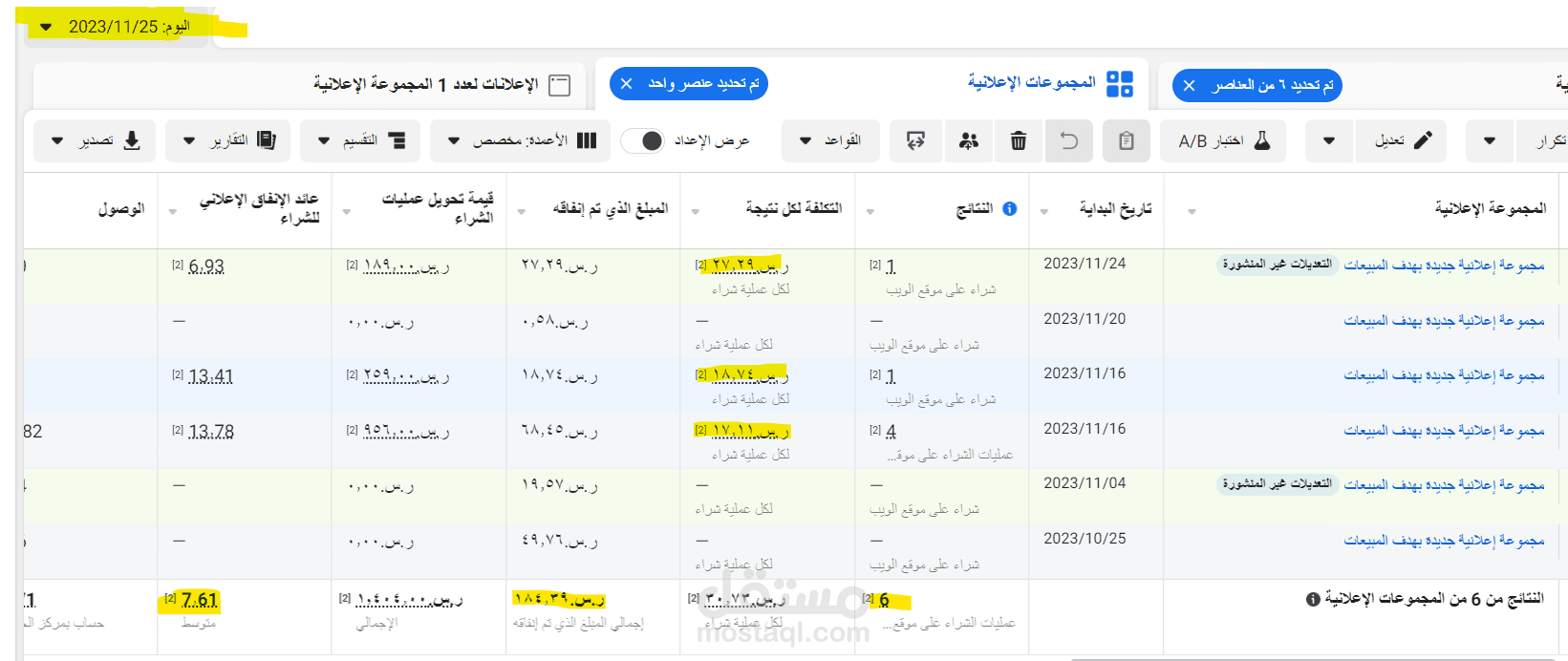Click start date 2023/11/20 cell

click(1085, 319)
